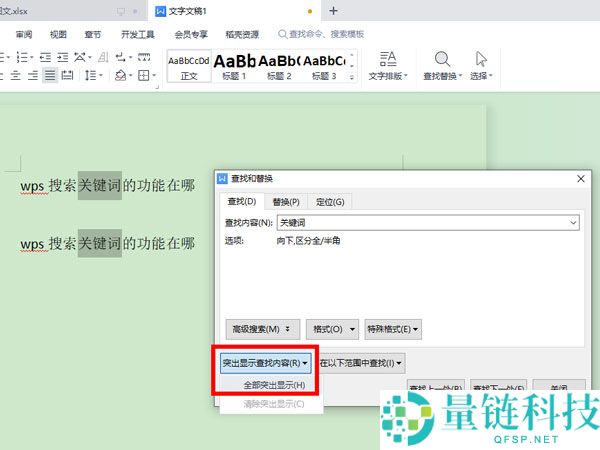Screen dimensions: 600x450
Task: Right align the paragraph
Action: click(x=33, y=75)
